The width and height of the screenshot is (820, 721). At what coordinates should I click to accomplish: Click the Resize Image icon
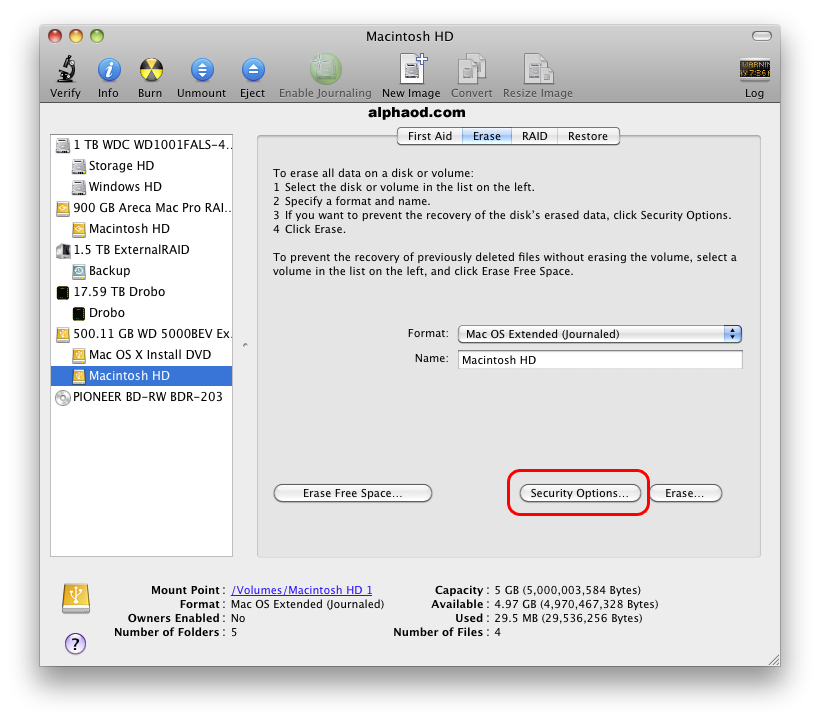pyautogui.click(x=538, y=68)
